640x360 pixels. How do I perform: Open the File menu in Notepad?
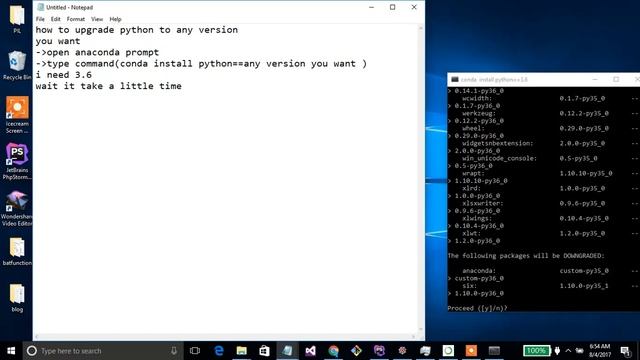pyautogui.click(x=40, y=19)
